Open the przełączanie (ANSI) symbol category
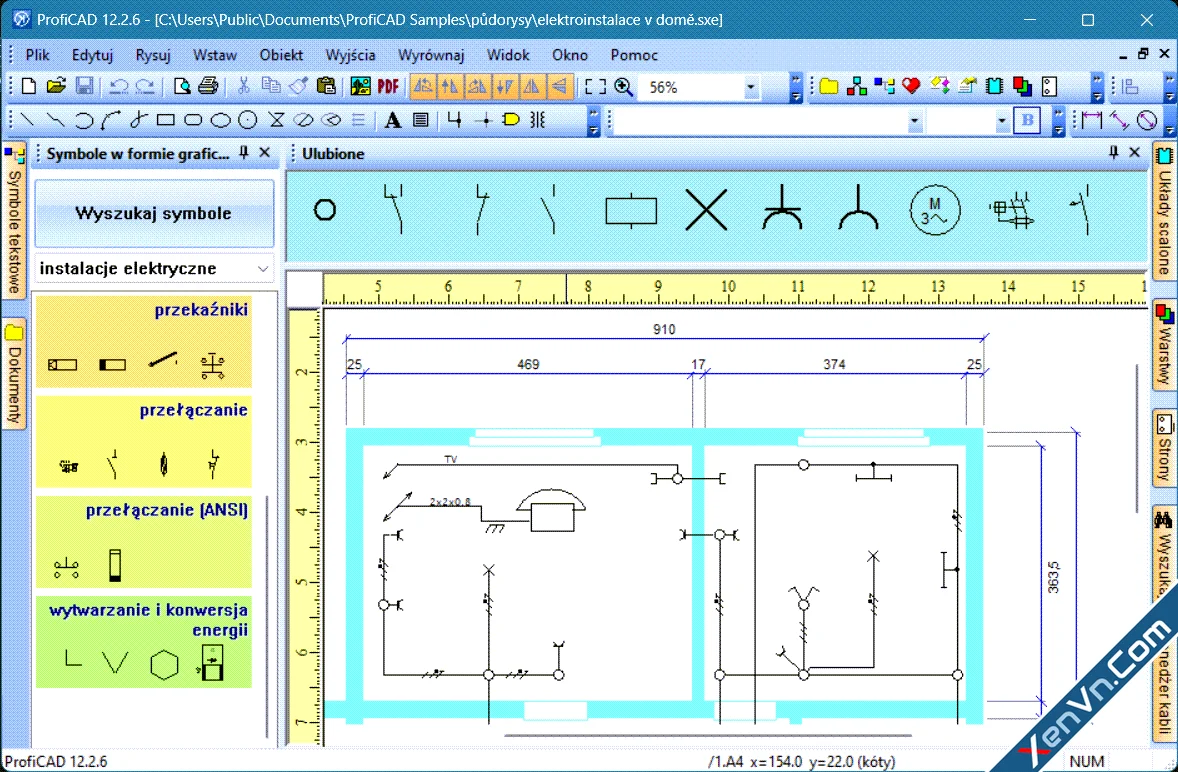Image resolution: width=1178 pixels, height=772 pixels. 144,541
